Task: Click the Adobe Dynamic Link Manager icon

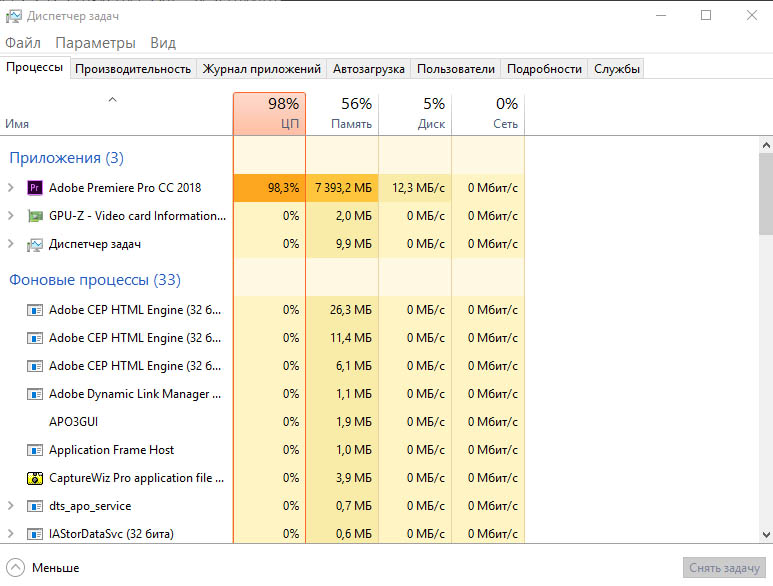Action: 35,394
